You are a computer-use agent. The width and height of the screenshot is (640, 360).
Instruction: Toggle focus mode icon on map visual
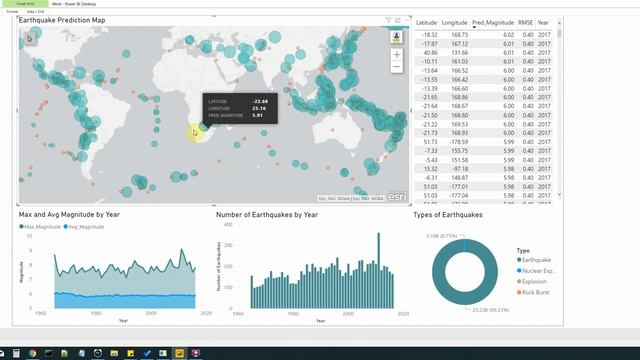[x=398, y=20]
